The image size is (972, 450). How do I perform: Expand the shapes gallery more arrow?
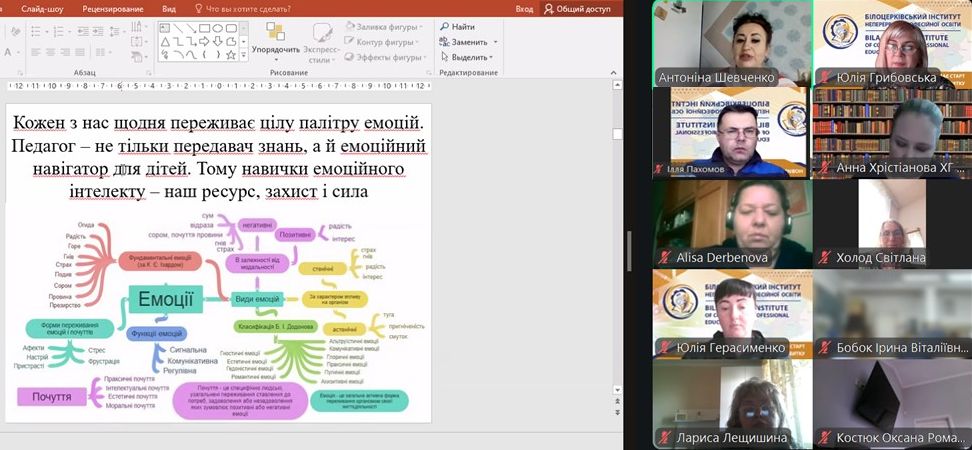point(243,56)
